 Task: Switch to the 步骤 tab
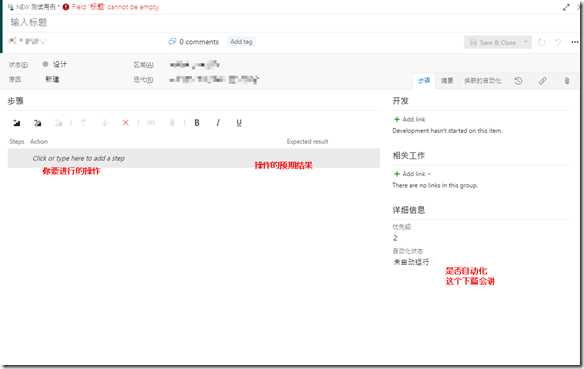[424, 80]
